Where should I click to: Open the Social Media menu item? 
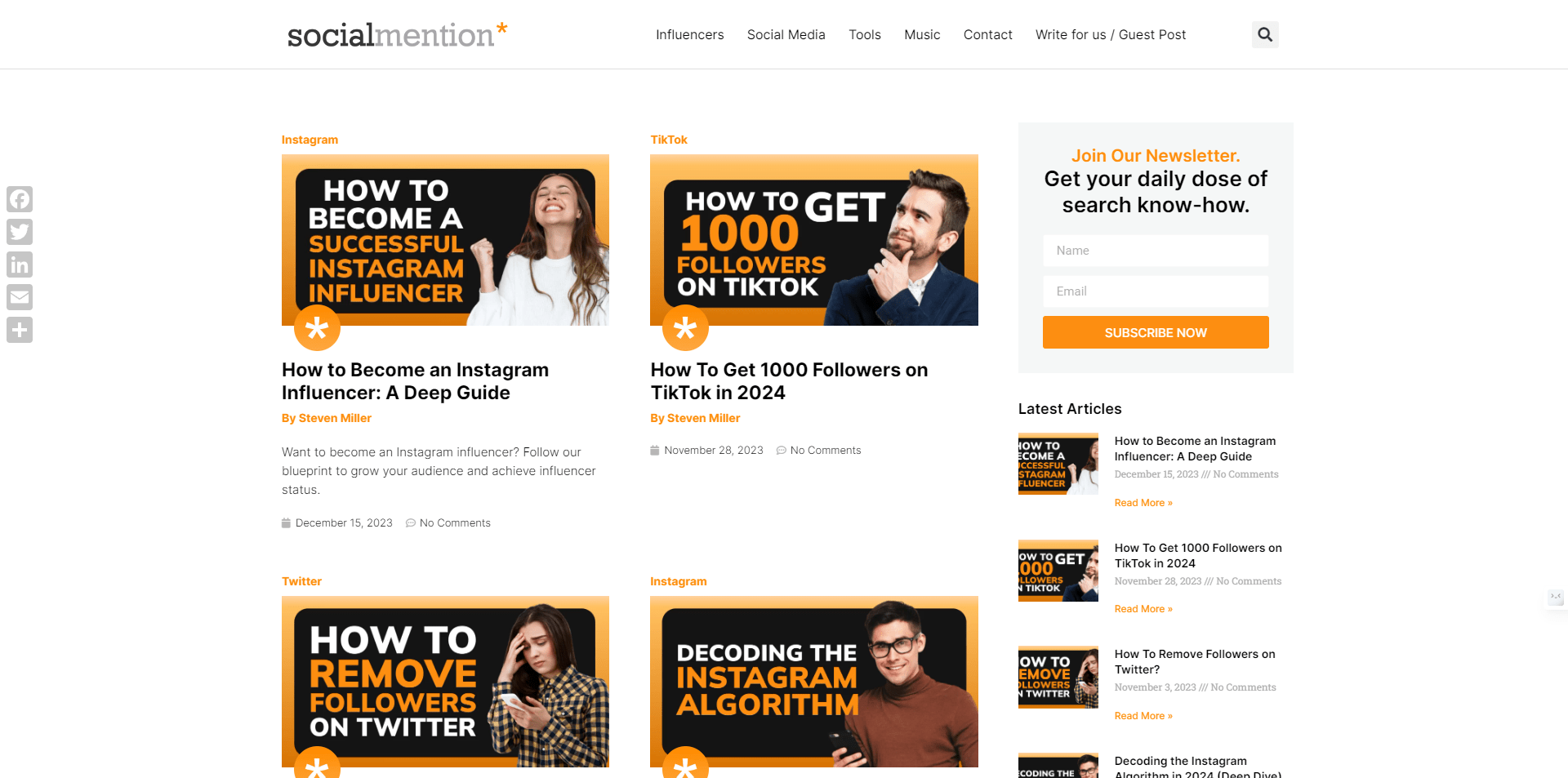(786, 34)
